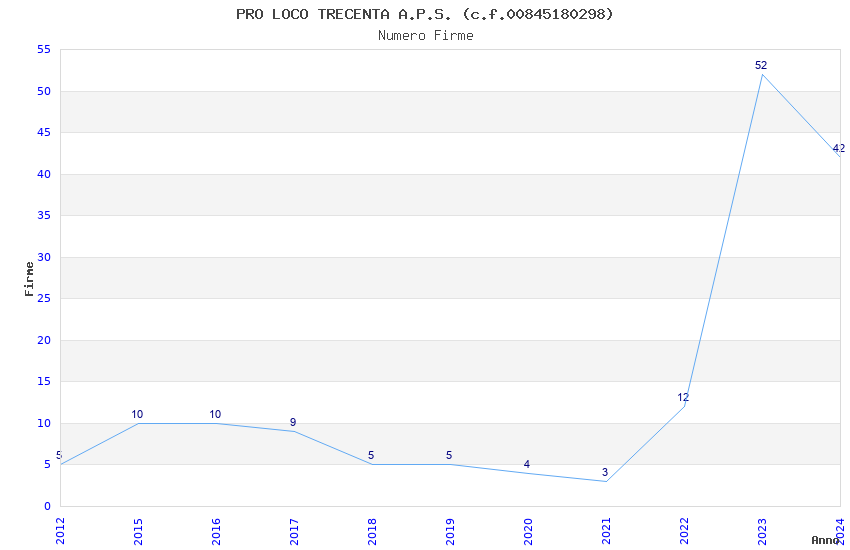The image size is (850, 550).
Task: Click the y-axis tick label 25
Action: (x=44, y=299)
